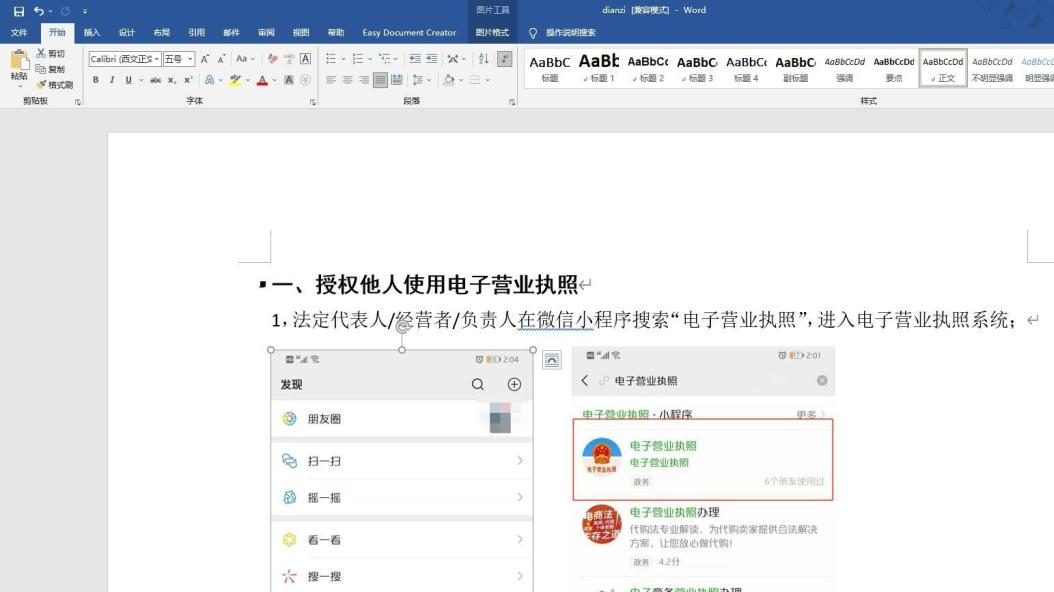Open the font size 五号 dropdown

[190, 59]
